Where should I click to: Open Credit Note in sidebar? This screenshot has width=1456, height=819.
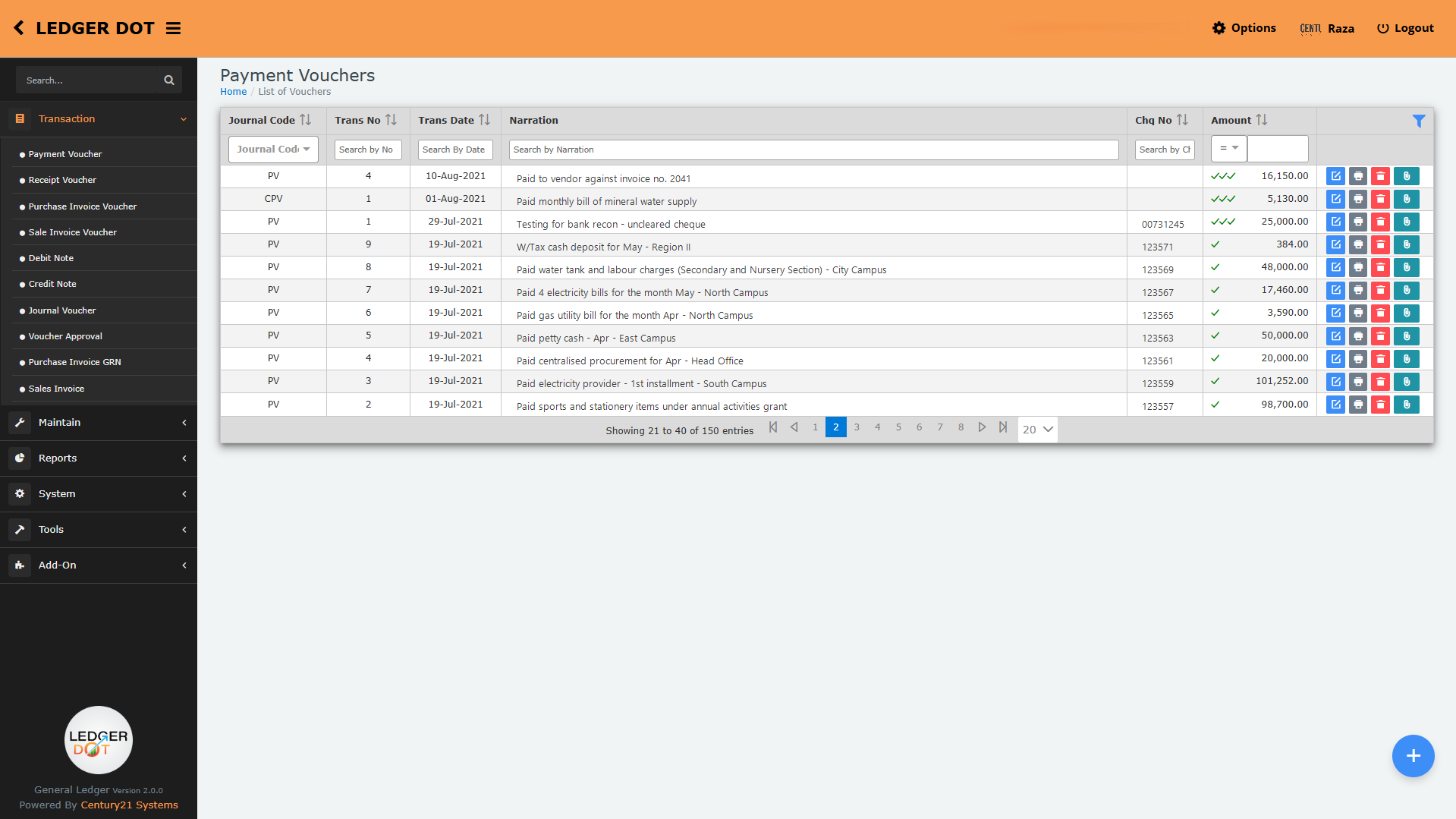pos(52,284)
